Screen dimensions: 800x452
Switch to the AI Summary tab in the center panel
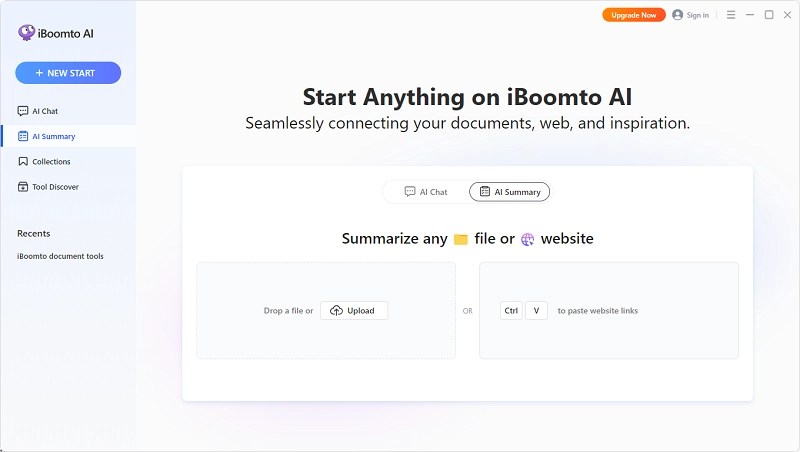(510, 192)
